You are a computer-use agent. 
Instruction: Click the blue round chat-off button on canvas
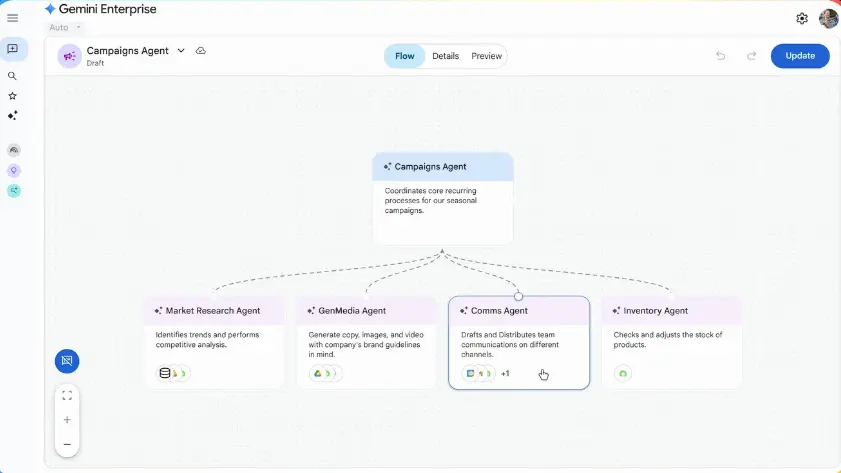pos(67,361)
